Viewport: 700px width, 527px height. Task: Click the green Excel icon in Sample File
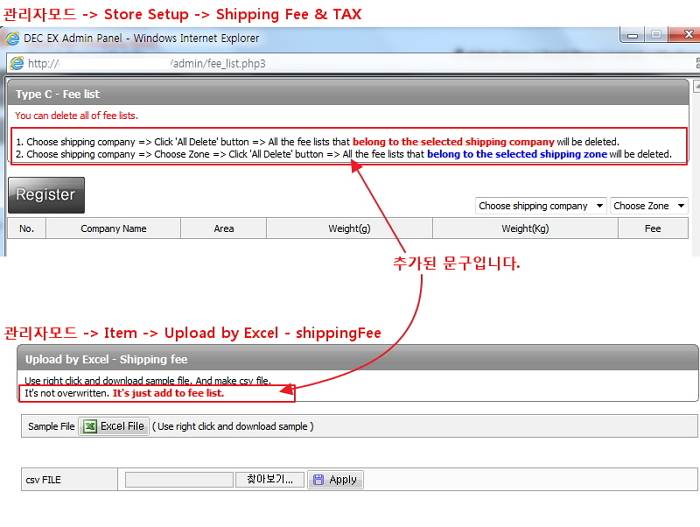tap(89, 426)
